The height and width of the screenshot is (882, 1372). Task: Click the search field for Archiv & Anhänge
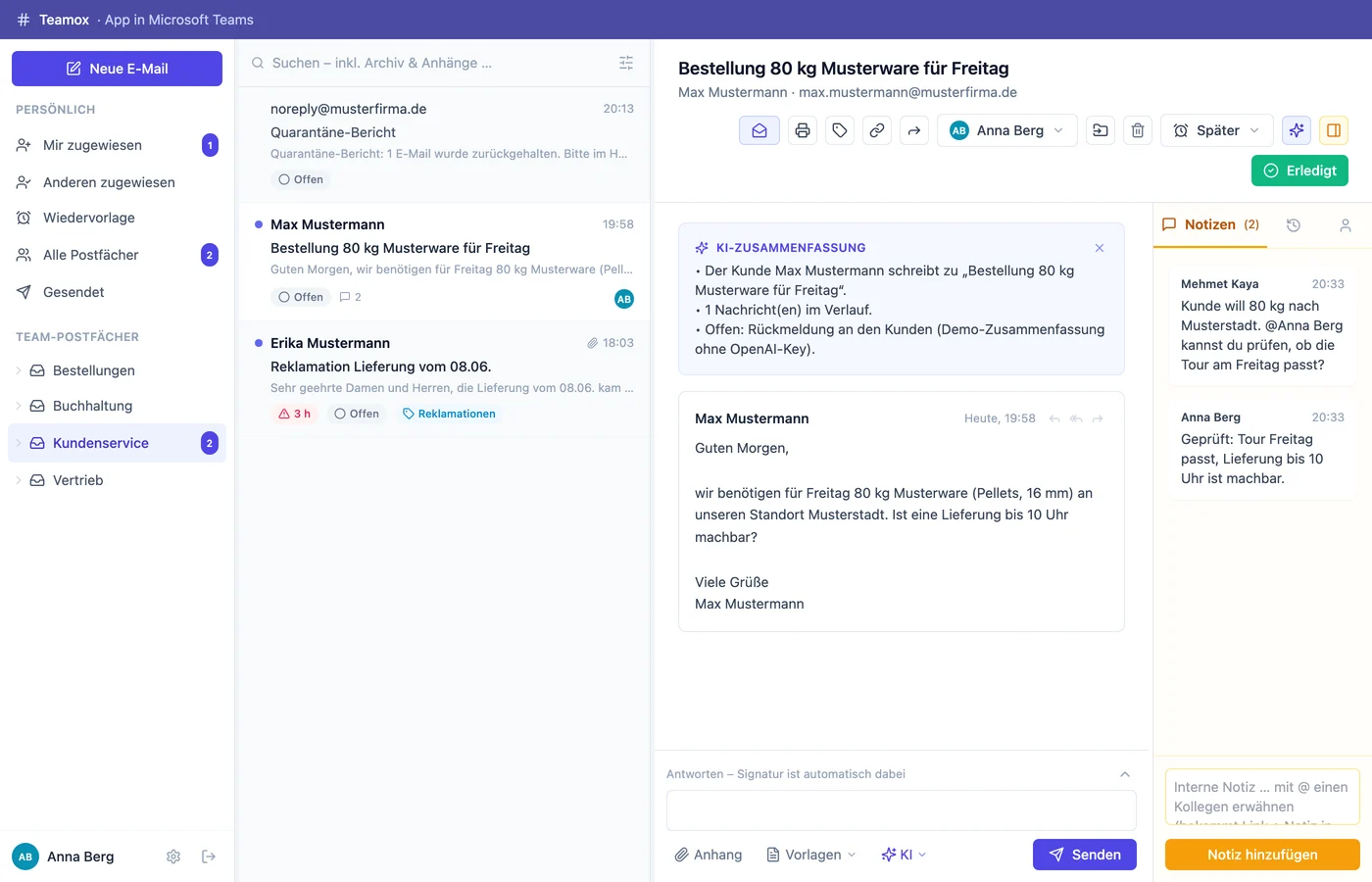coord(431,63)
